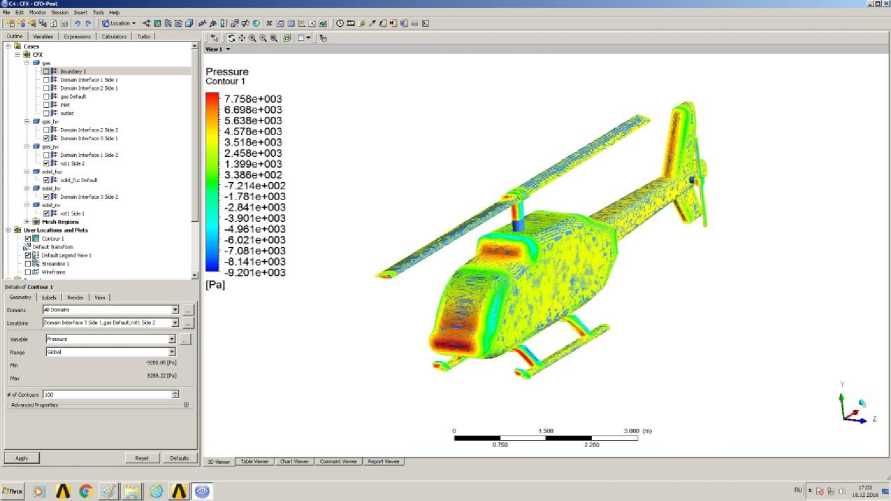Open the Location dropdown in main toolbar
The width and height of the screenshot is (891, 501).
point(119,23)
